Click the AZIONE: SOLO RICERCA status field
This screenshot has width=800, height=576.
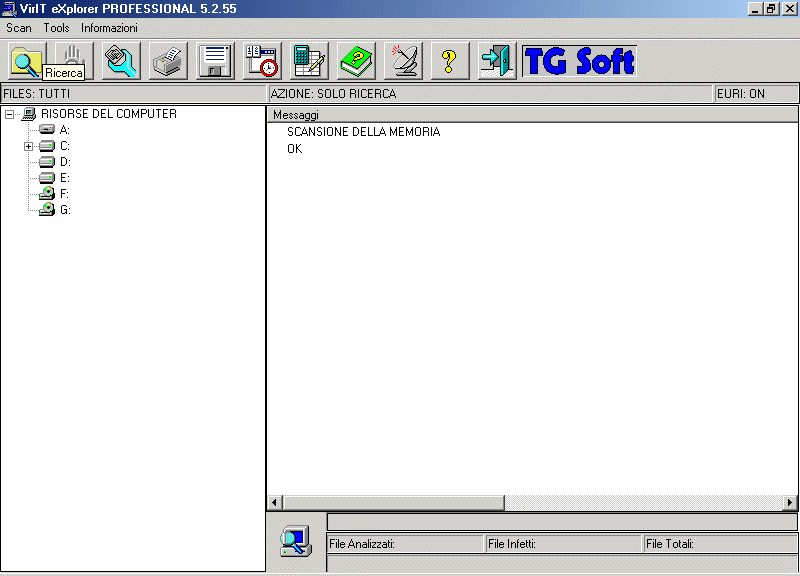tap(490, 94)
